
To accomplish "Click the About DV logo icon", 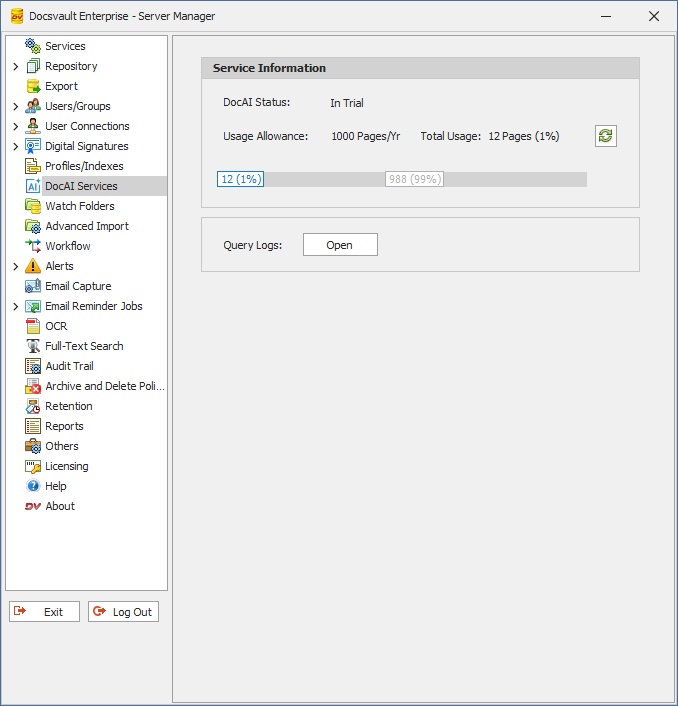I will coord(32,506).
